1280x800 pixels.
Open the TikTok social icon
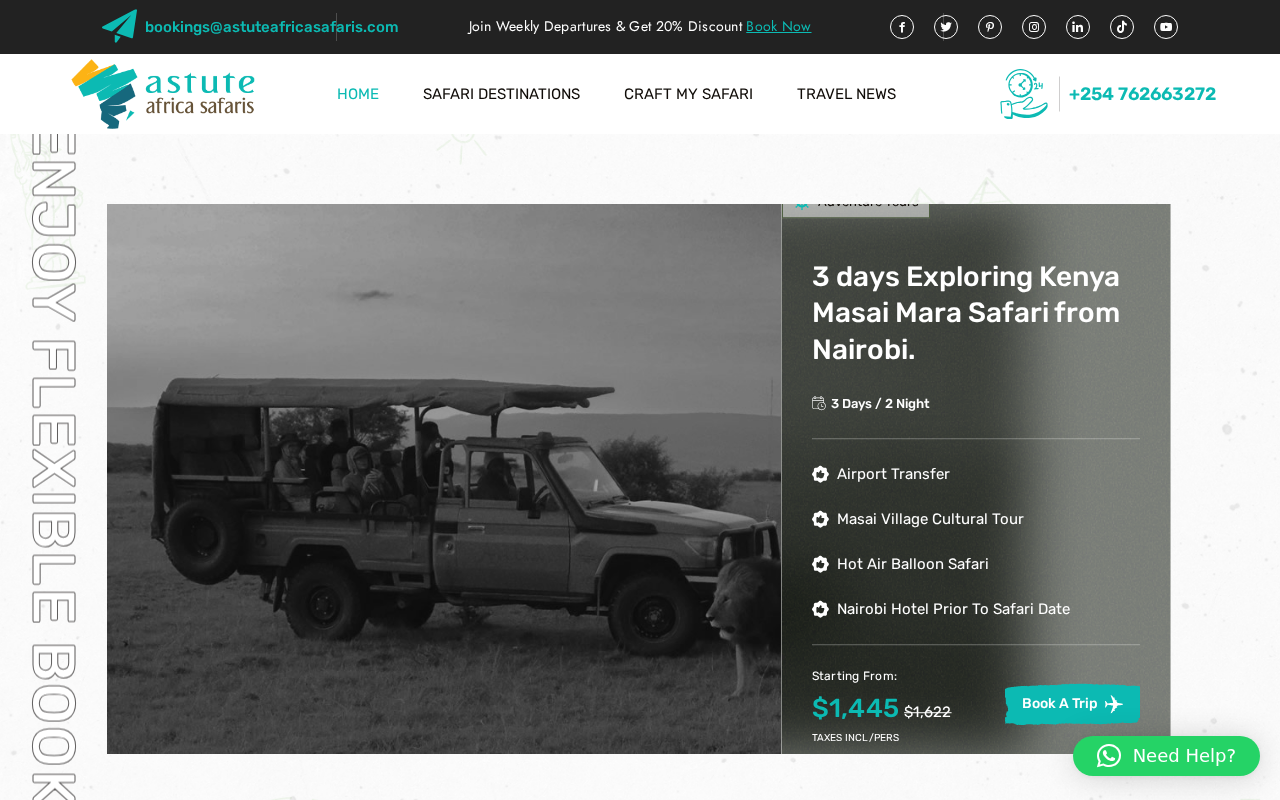coord(1122,27)
